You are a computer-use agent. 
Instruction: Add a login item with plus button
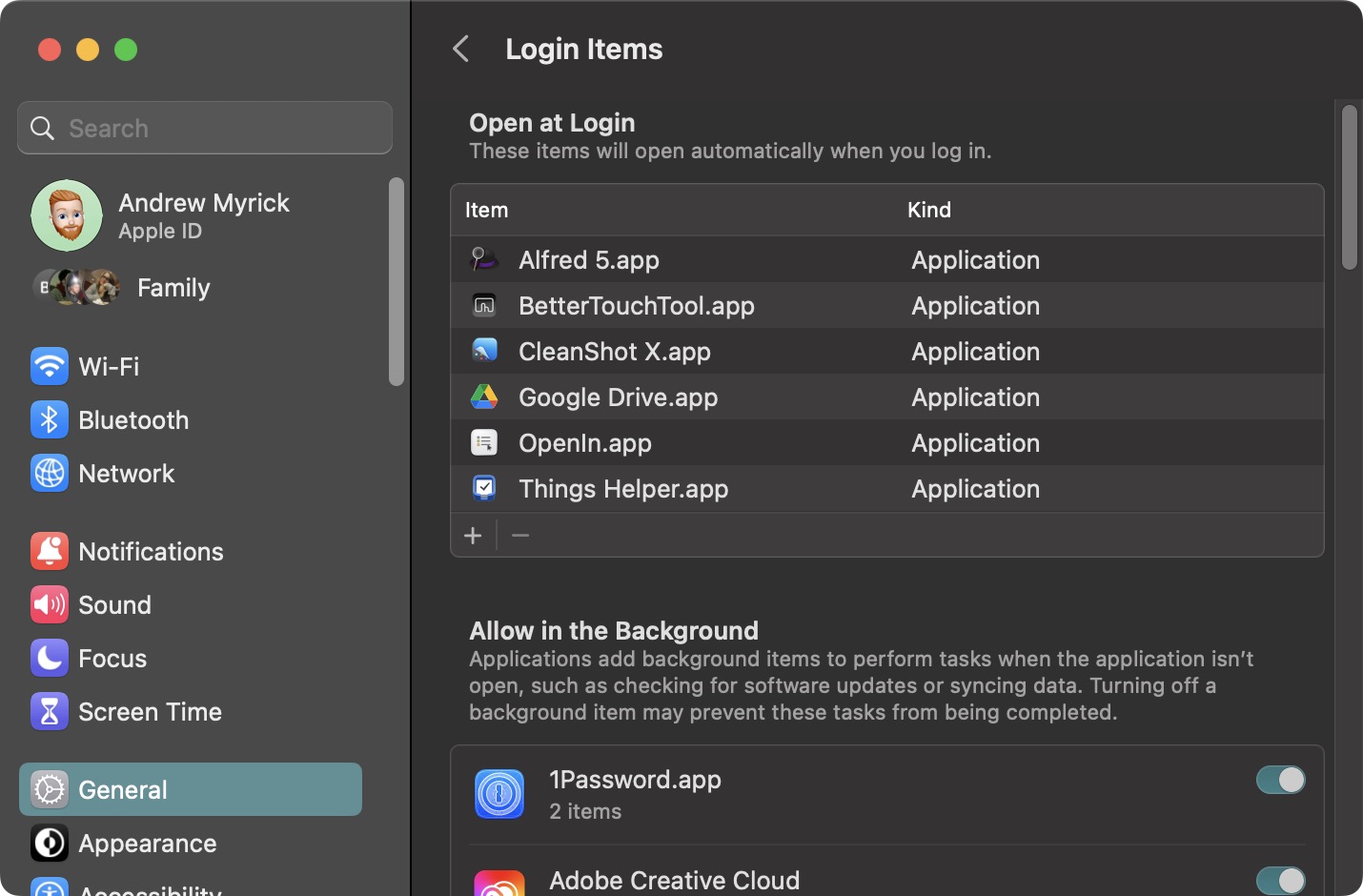tap(473, 536)
